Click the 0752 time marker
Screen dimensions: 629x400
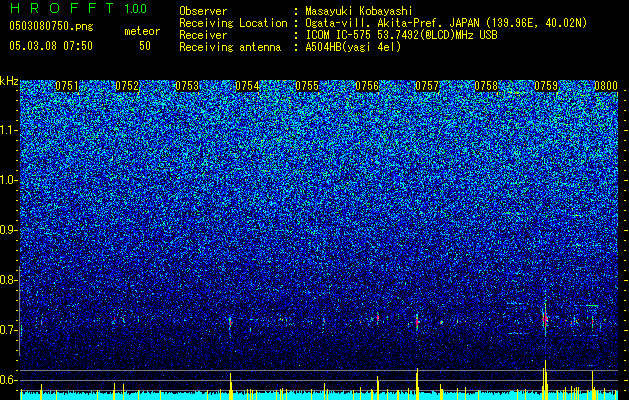[x=127, y=86]
